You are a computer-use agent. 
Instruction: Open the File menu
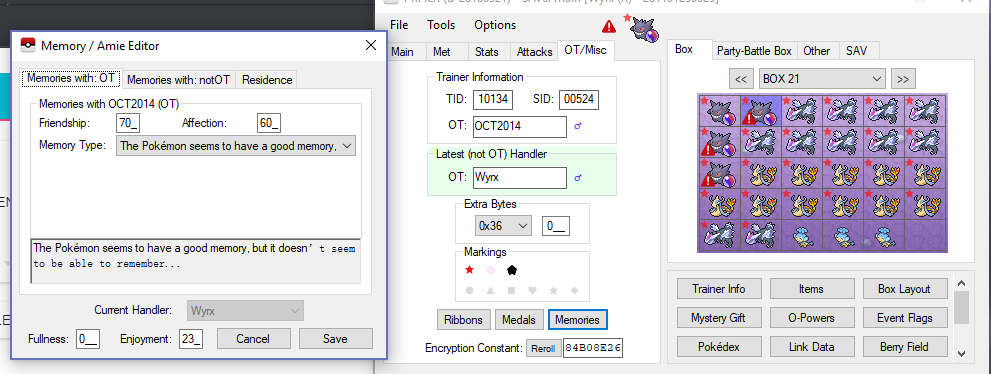click(x=399, y=25)
